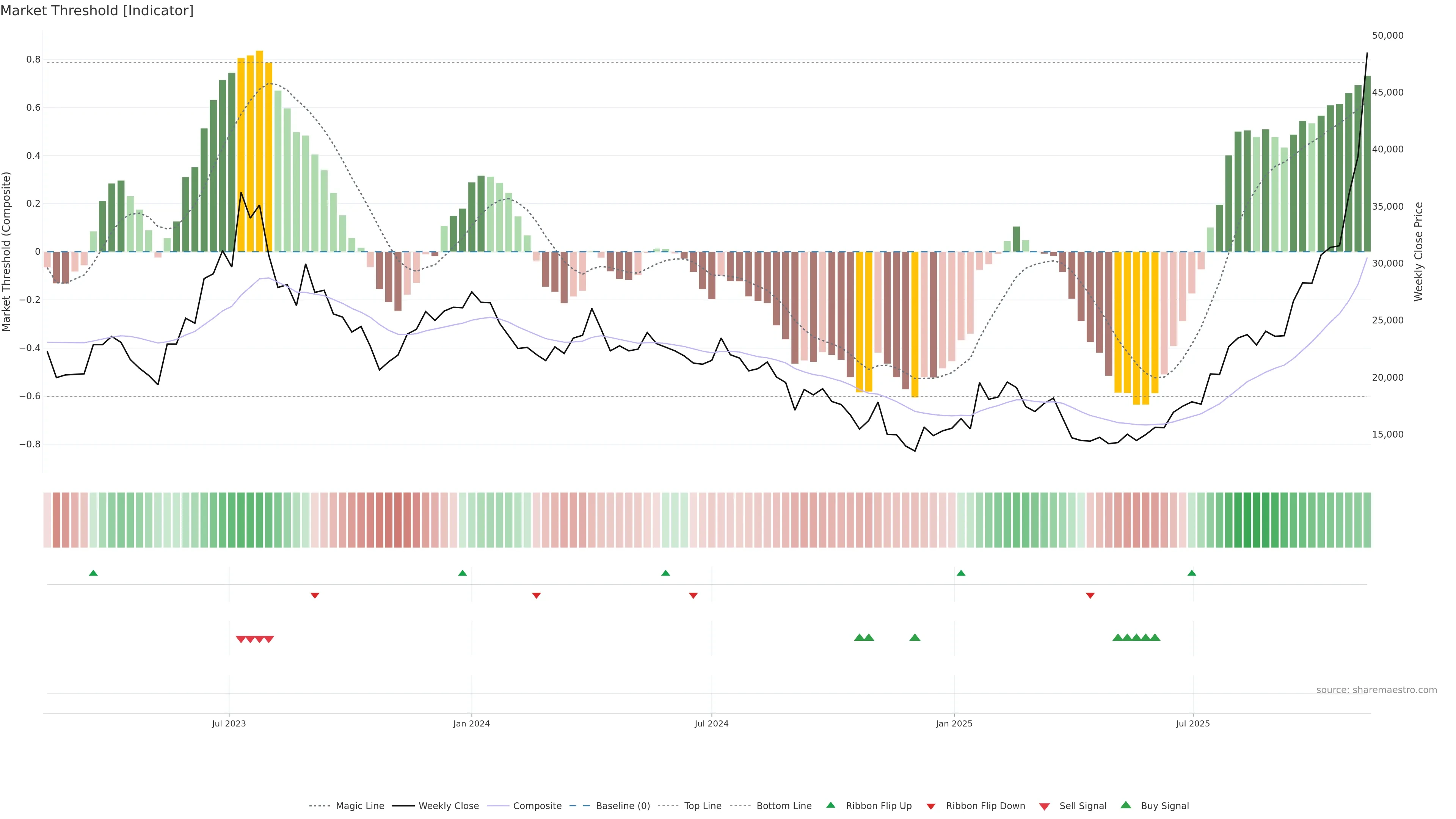
Task: Click Ribbon Flip Down legend triangle icon
Action: pos(931,806)
